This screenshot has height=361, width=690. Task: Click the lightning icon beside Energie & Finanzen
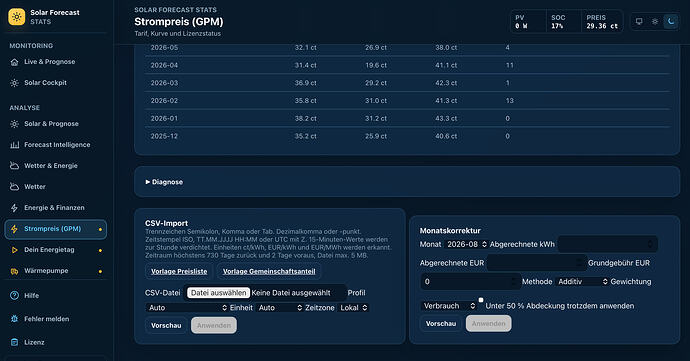tap(15, 208)
